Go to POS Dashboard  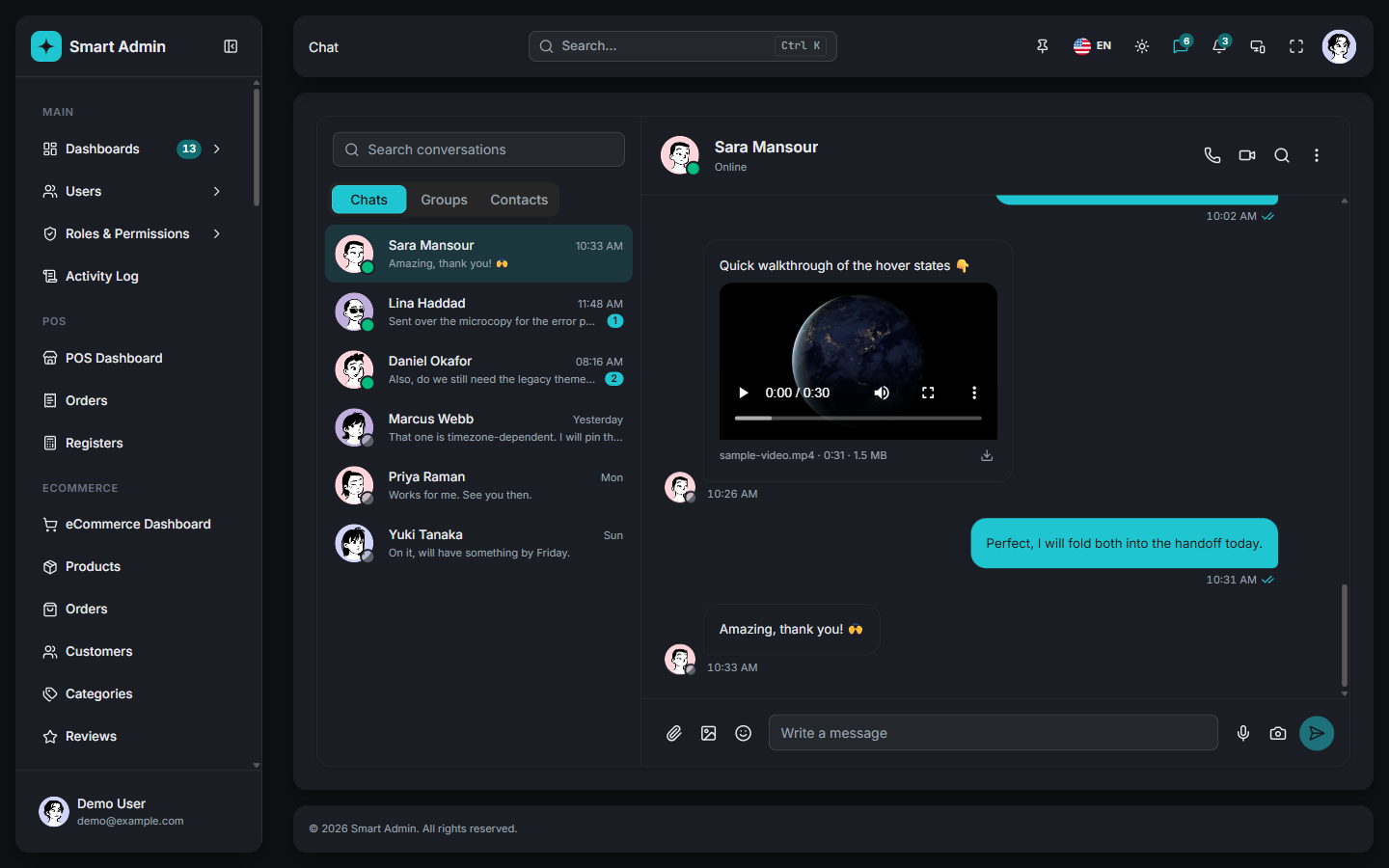(134, 358)
